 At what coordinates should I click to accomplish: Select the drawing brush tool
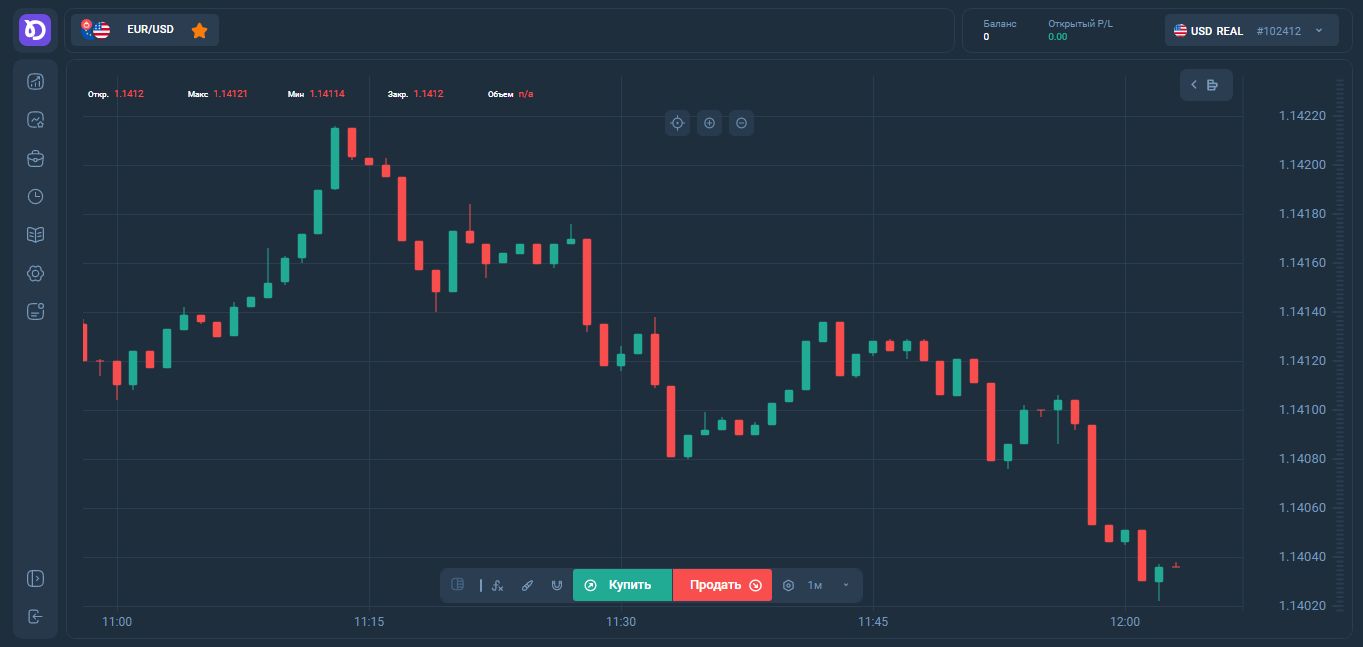point(527,585)
